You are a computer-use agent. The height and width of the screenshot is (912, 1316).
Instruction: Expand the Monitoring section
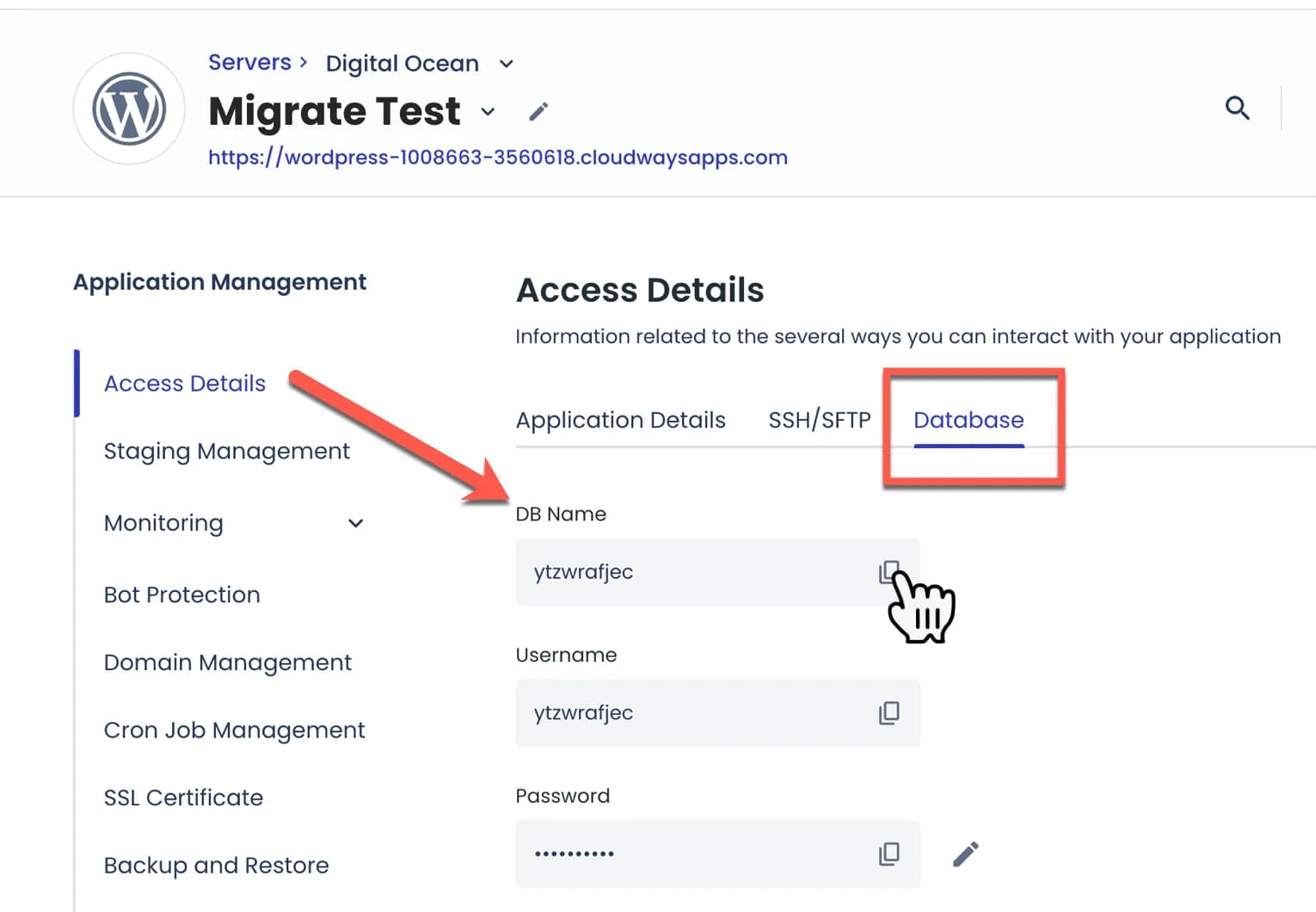355,522
